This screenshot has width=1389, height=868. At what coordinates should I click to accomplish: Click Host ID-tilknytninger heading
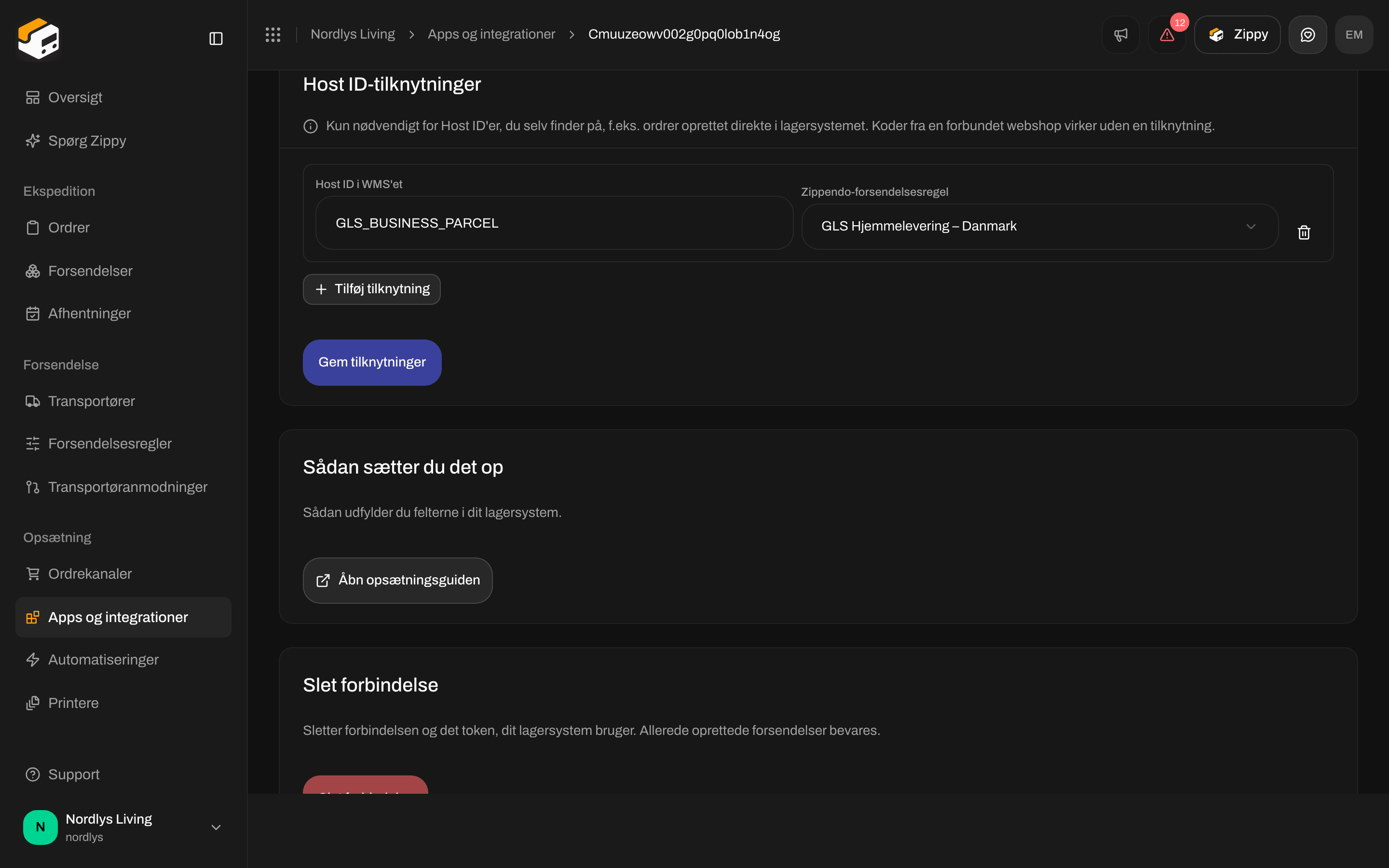pos(392,84)
